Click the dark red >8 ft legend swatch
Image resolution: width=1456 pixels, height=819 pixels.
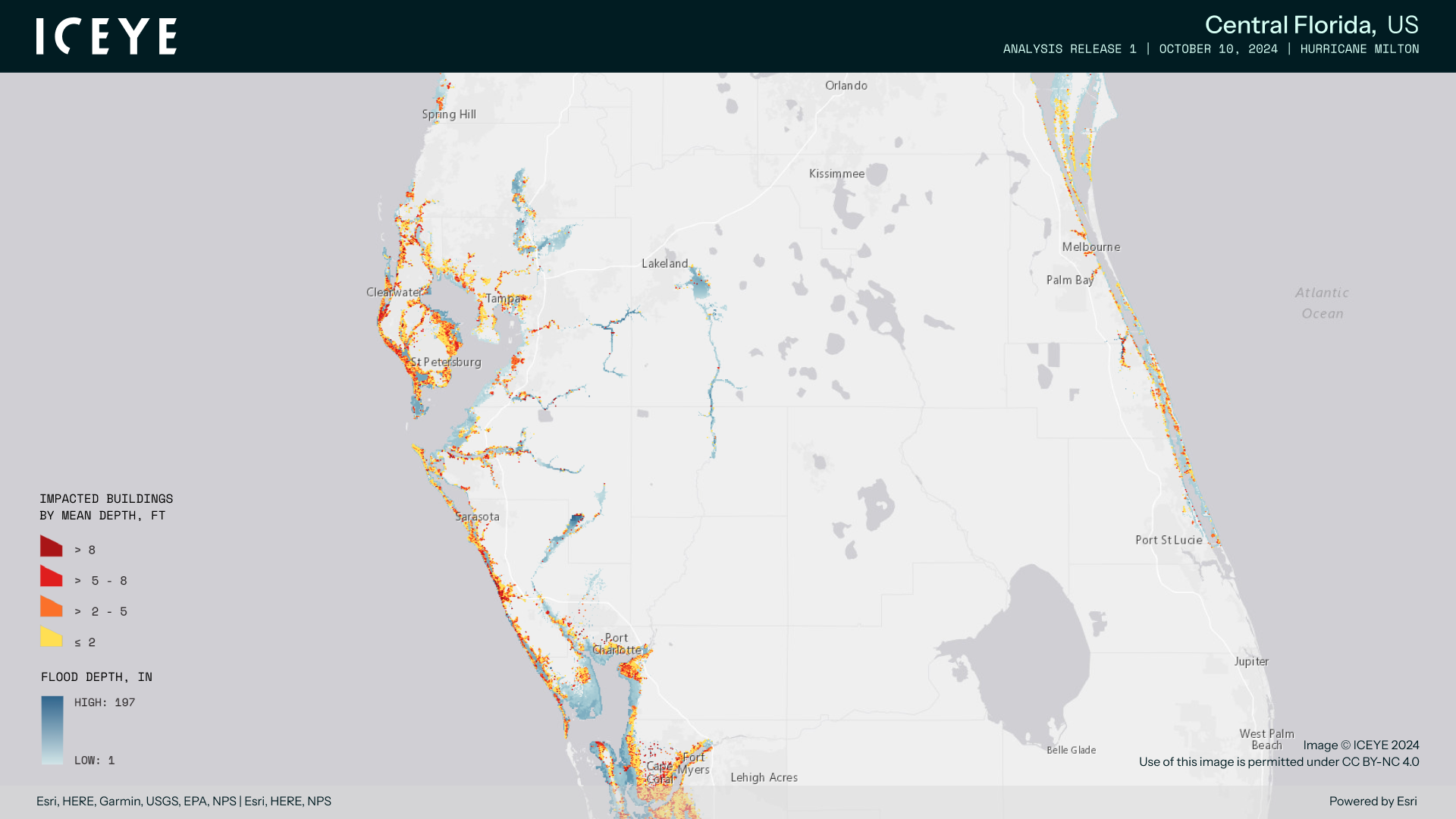point(51,547)
